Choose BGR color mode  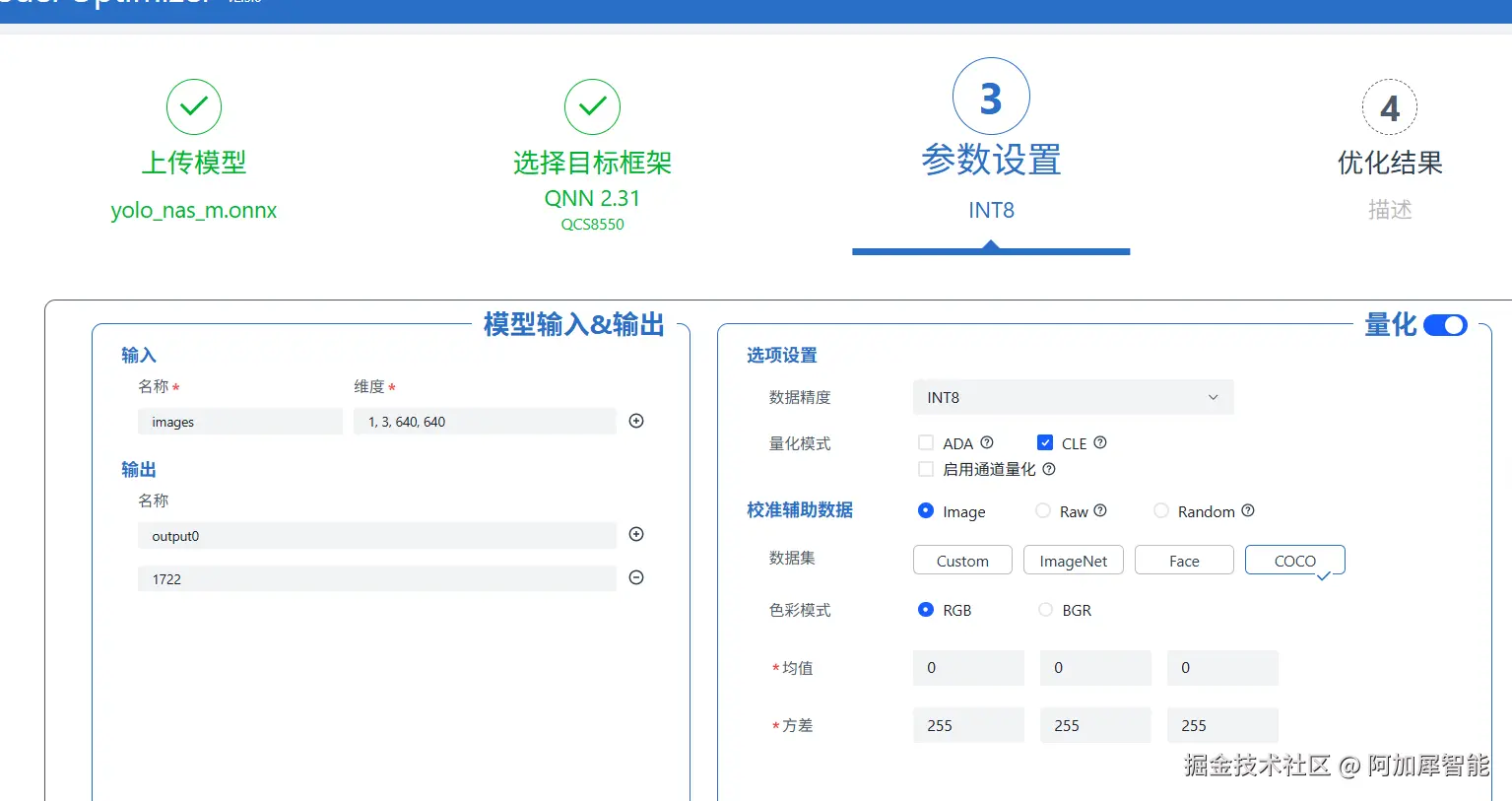point(1045,610)
